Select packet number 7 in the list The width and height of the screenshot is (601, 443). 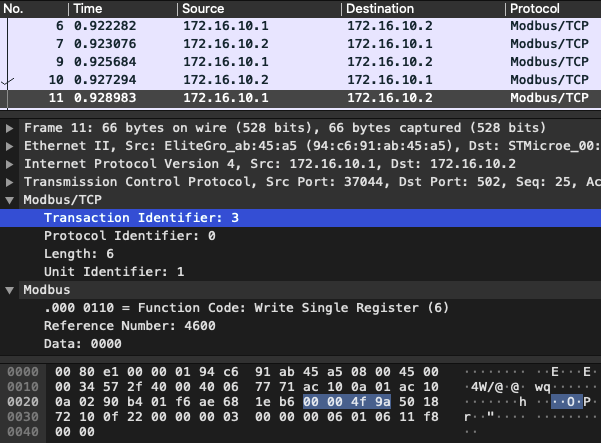point(300,44)
